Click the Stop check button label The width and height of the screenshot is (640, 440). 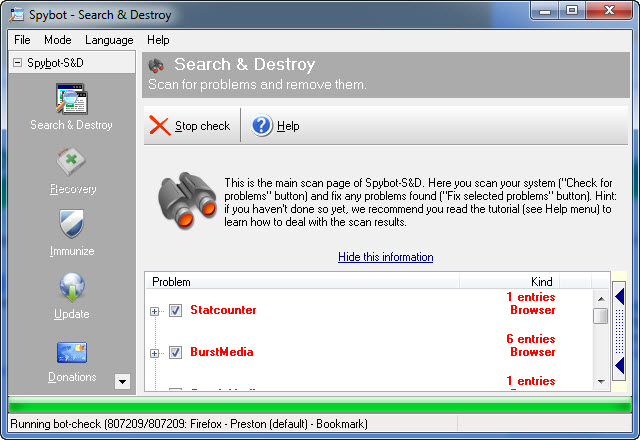[202, 126]
